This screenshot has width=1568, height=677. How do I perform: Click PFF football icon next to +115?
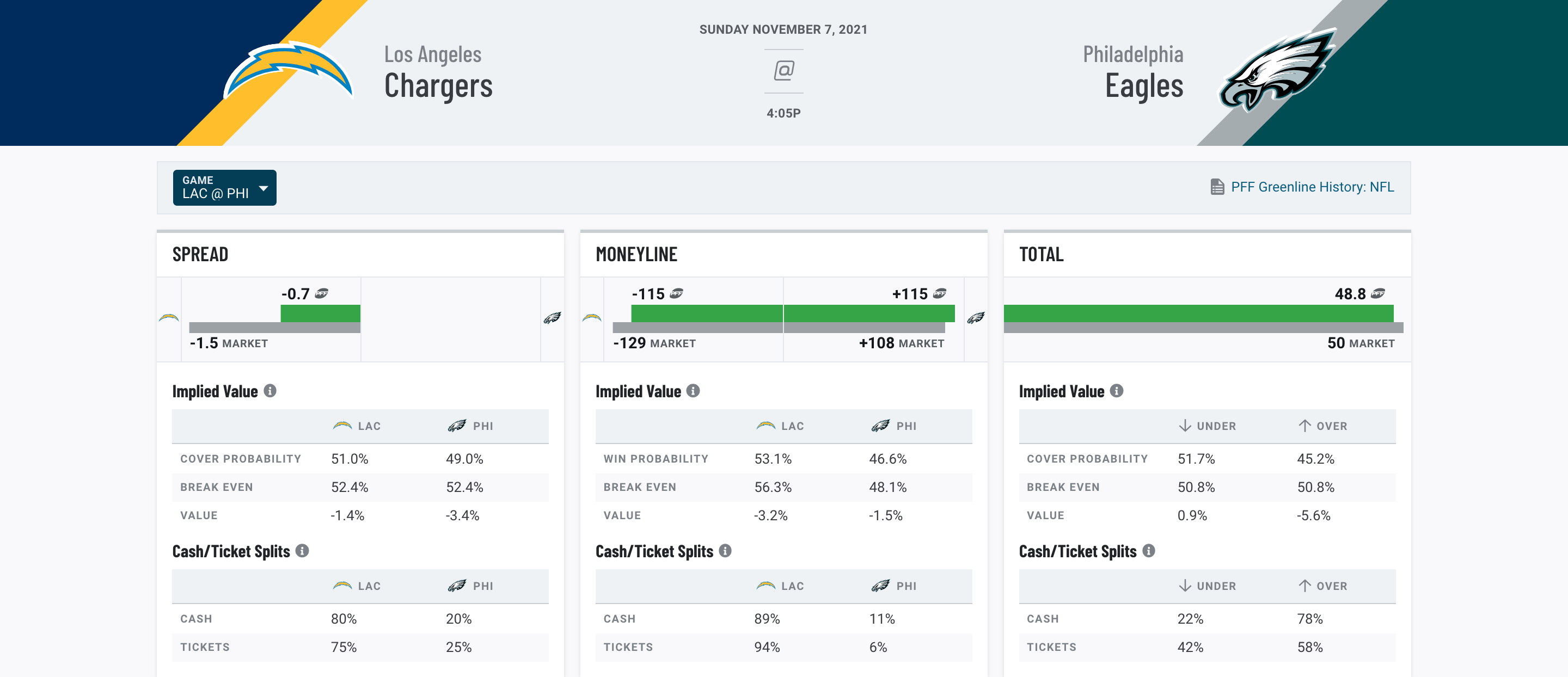point(940,294)
